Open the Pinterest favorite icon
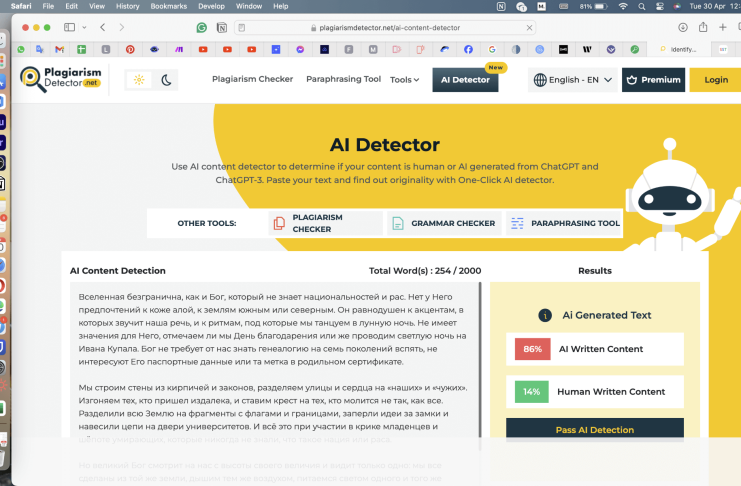Image resolution: width=741 pixels, height=486 pixels. pyautogui.click(x=130, y=49)
